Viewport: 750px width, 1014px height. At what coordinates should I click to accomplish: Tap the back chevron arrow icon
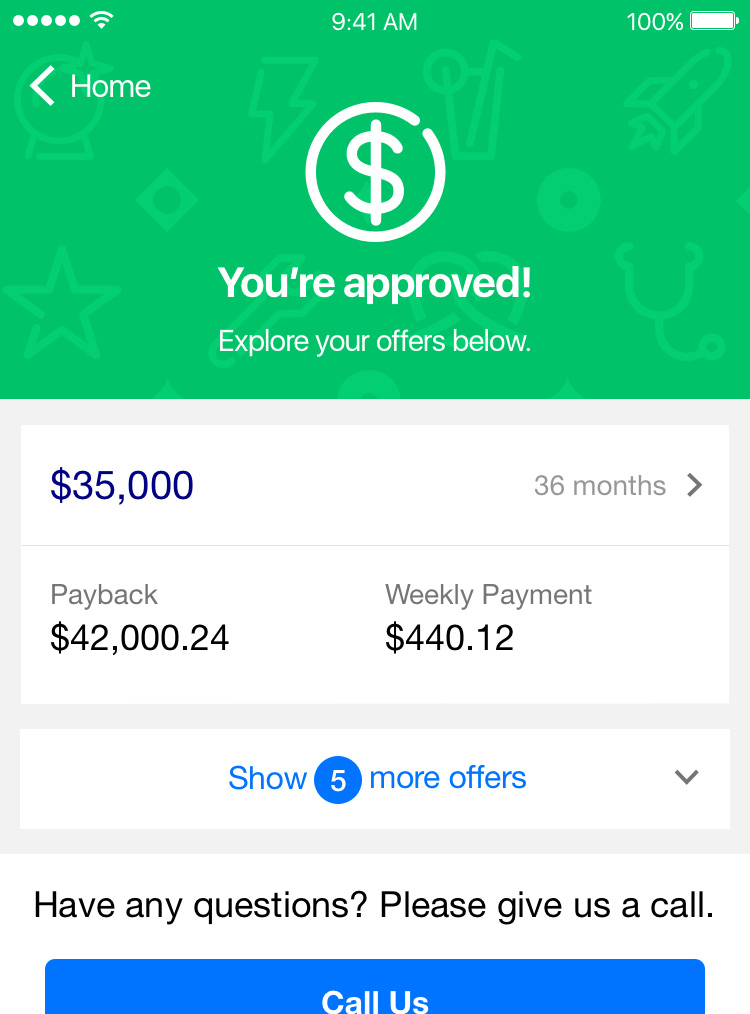pyautogui.click(x=43, y=86)
